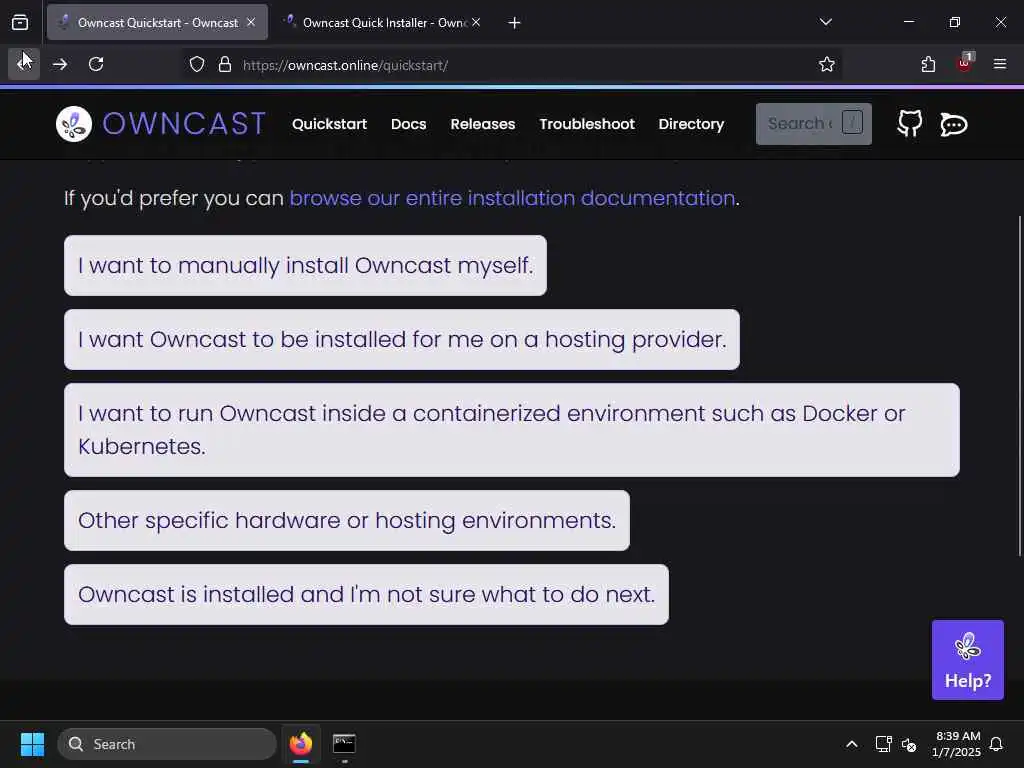
Task: Expand the list all tabs chevron
Action: tap(825, 22)
